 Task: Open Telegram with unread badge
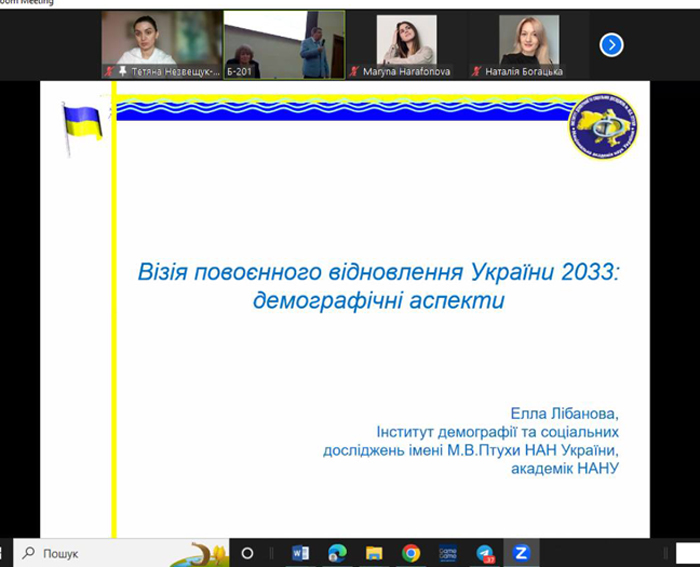click(485, 554)
